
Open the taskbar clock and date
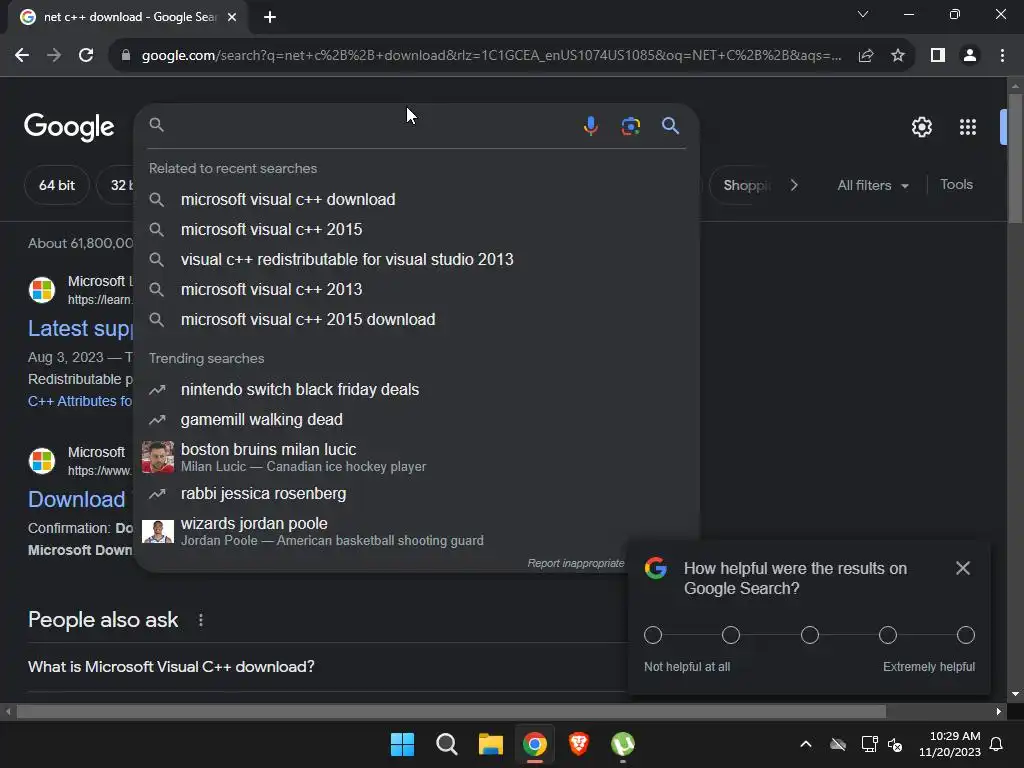coord(950,744)
